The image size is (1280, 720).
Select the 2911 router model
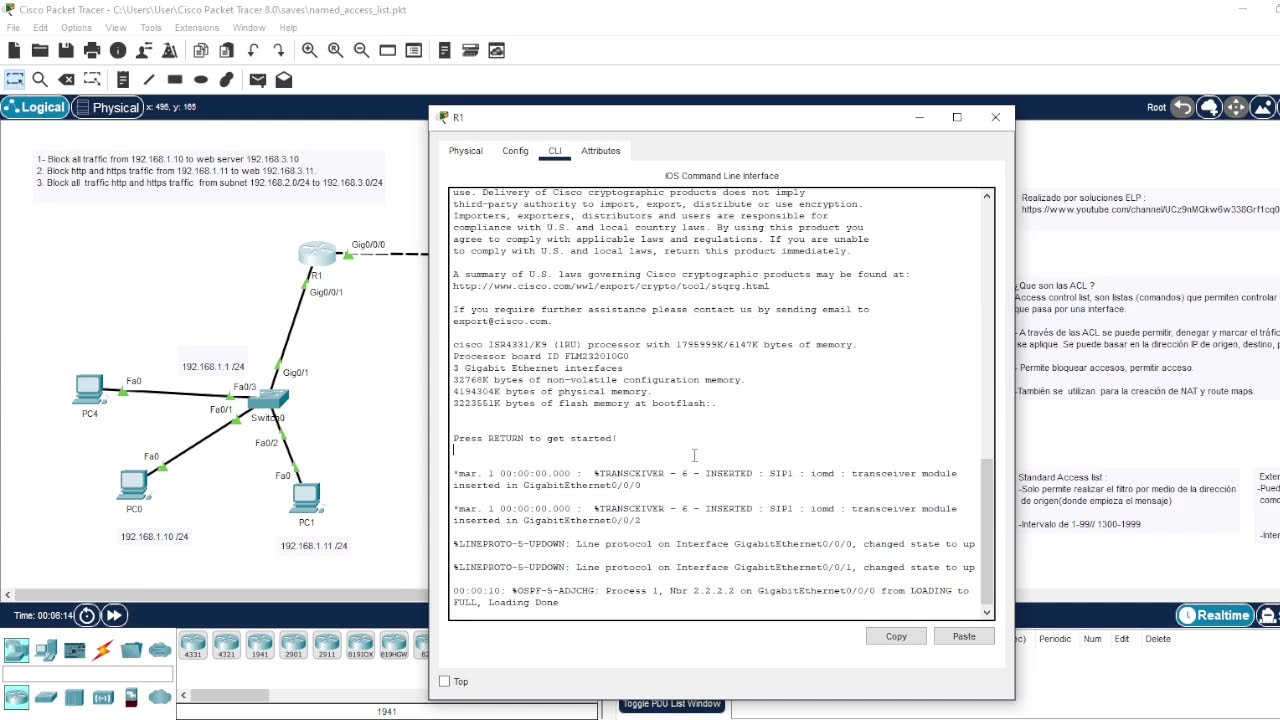[327, 646]
